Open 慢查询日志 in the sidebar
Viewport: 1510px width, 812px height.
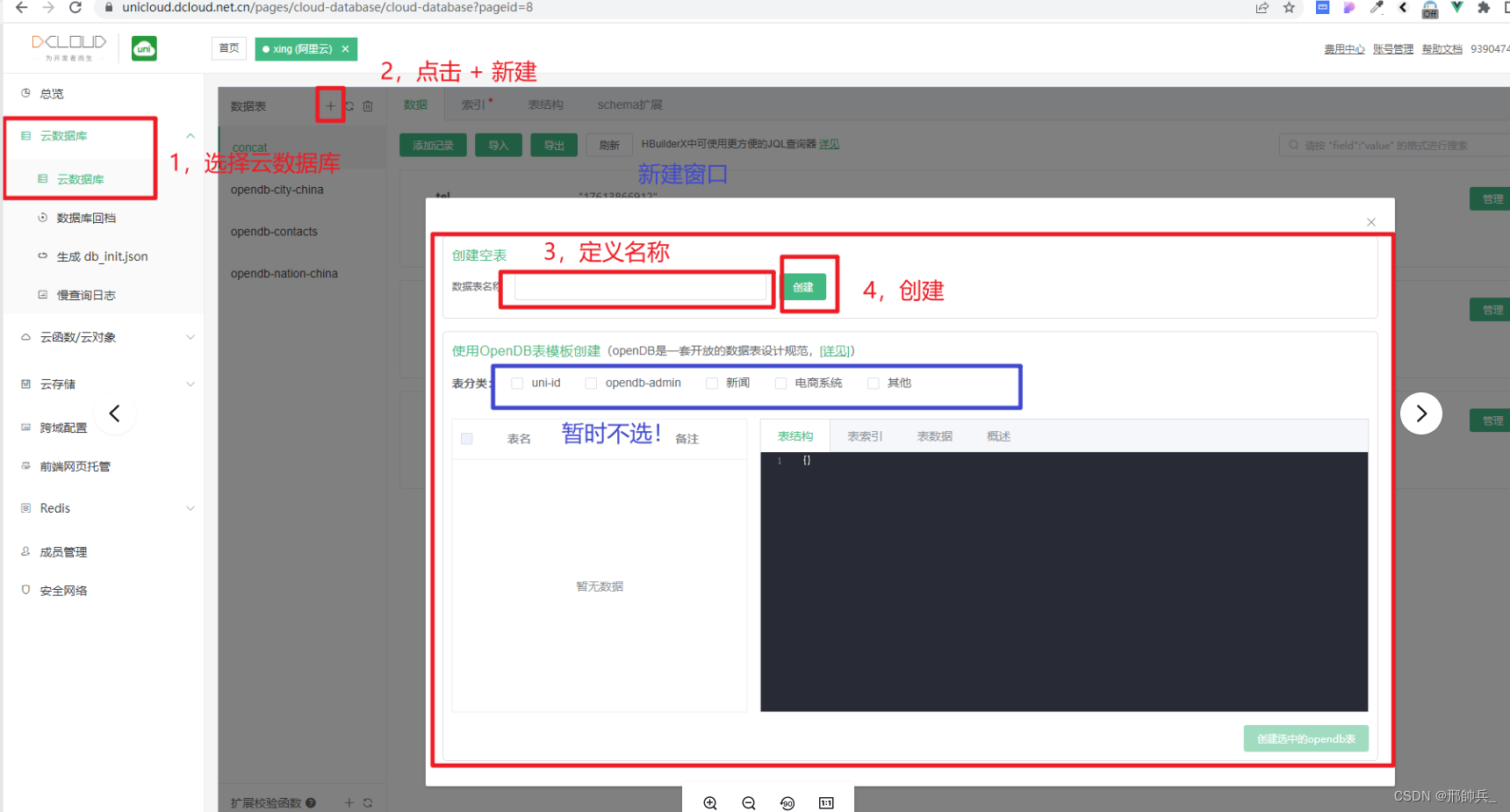(86, 295)
